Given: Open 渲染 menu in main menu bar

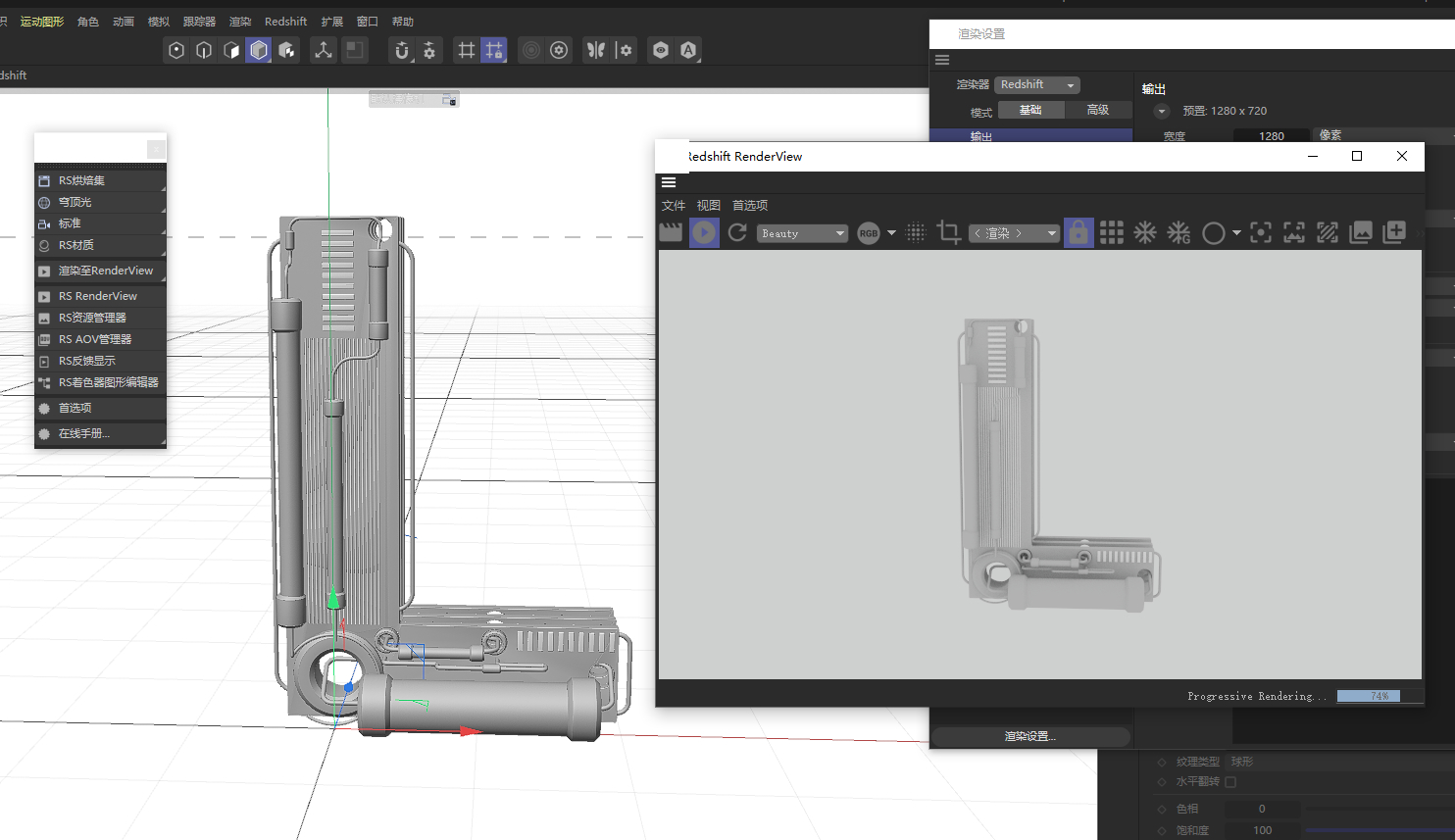Looking at the screenshot, I should tap(240, 22).
